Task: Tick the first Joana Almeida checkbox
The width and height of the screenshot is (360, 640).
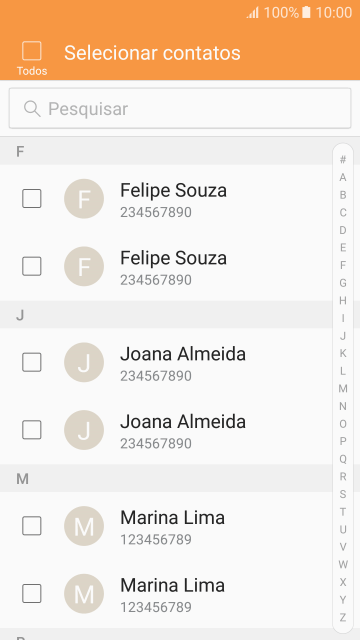Action: coord(32,362)
